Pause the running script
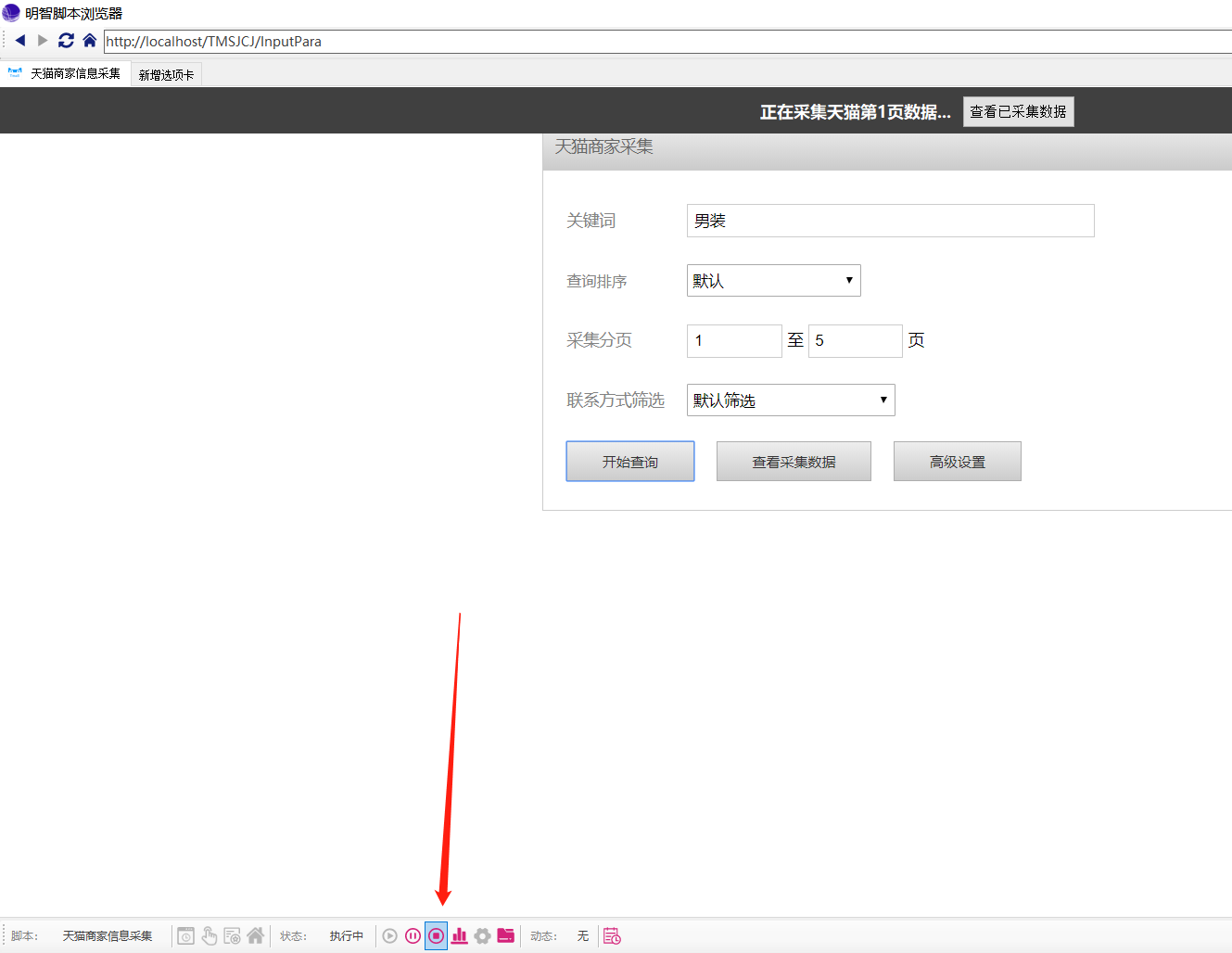The image size is (1232, 953). click(413, 936)
